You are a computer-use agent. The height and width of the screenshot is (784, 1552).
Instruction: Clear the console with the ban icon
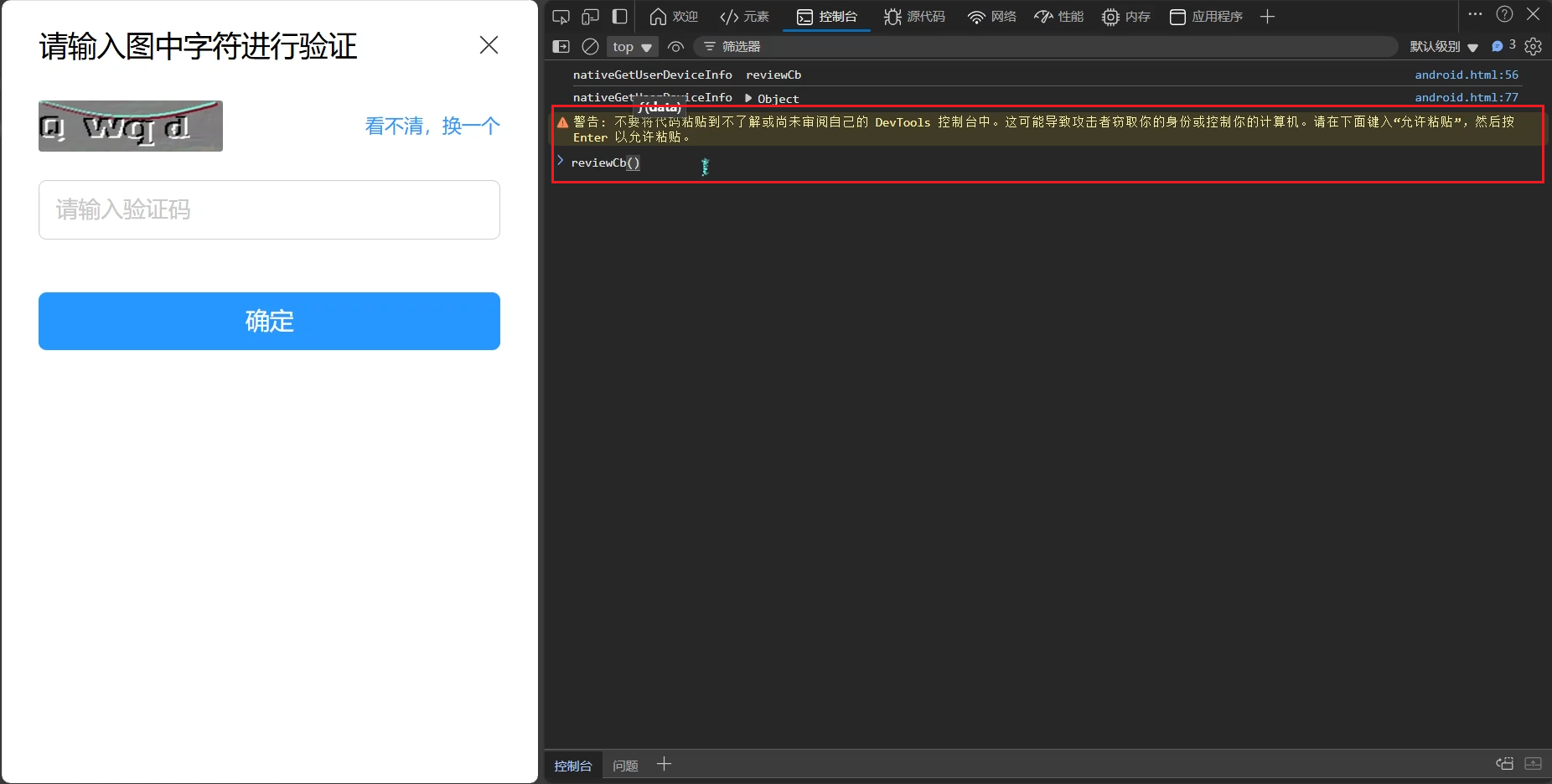[590, 47]
